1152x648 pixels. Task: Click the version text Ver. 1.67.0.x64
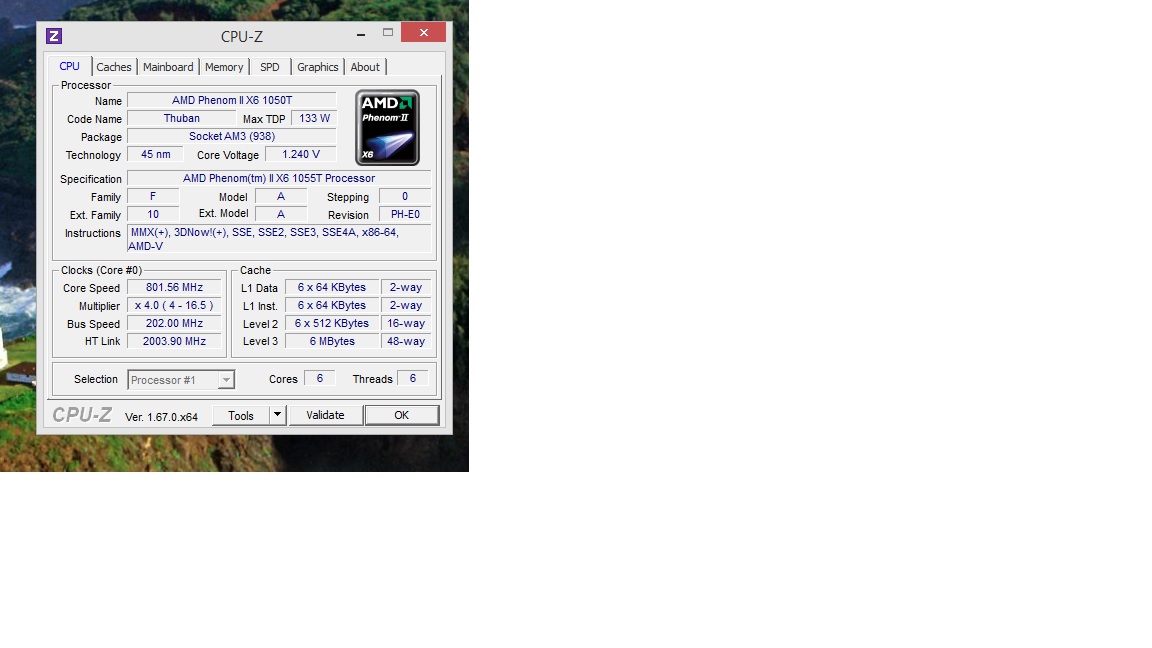coord(162,417)
